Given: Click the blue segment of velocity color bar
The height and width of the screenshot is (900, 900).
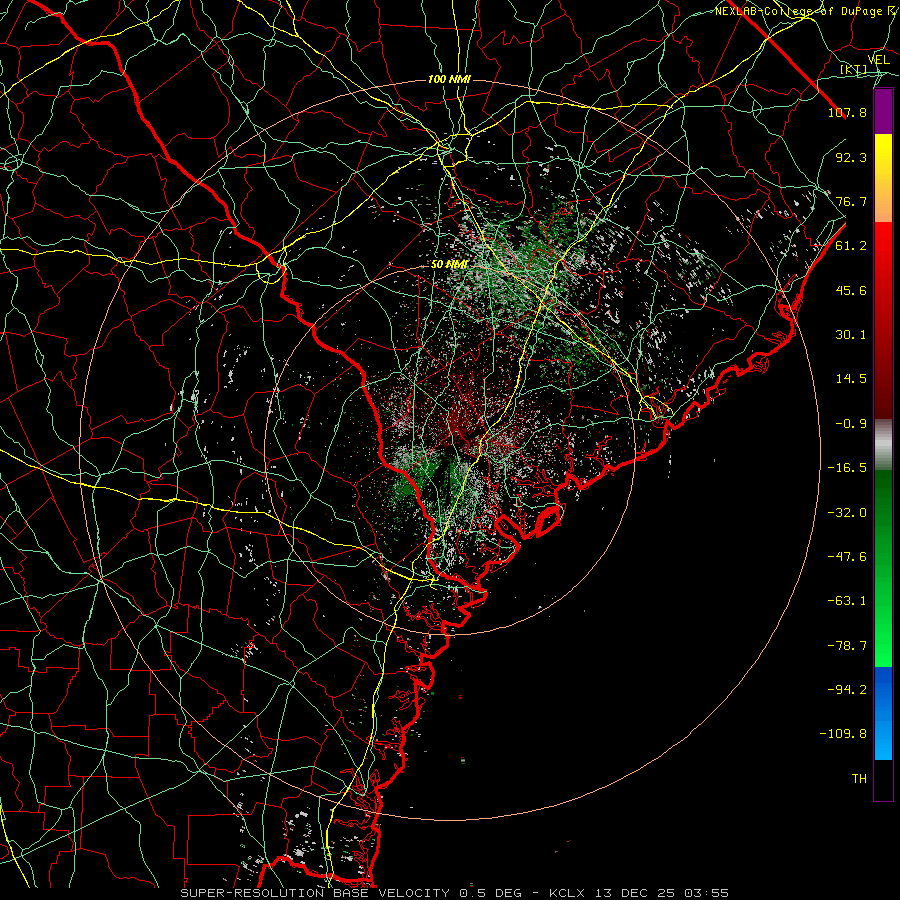Looking at the screenshot, I should [x=883, y=713].
